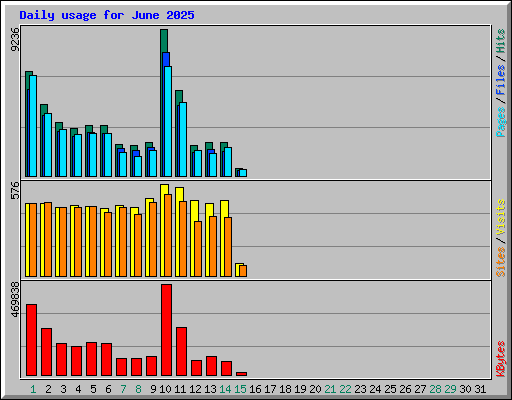Click day 2 on the x-axis

click(48, 389)
